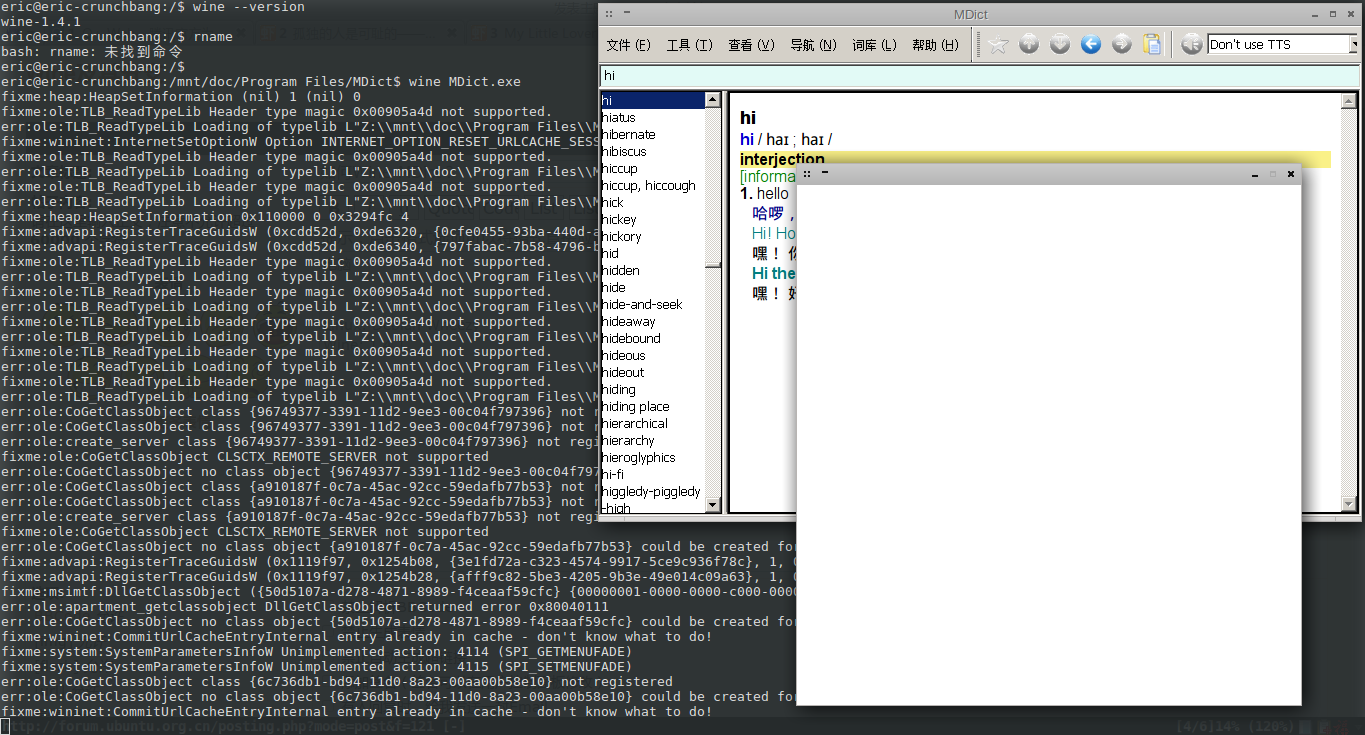Click the search box containing hi

tap(980, 75)
